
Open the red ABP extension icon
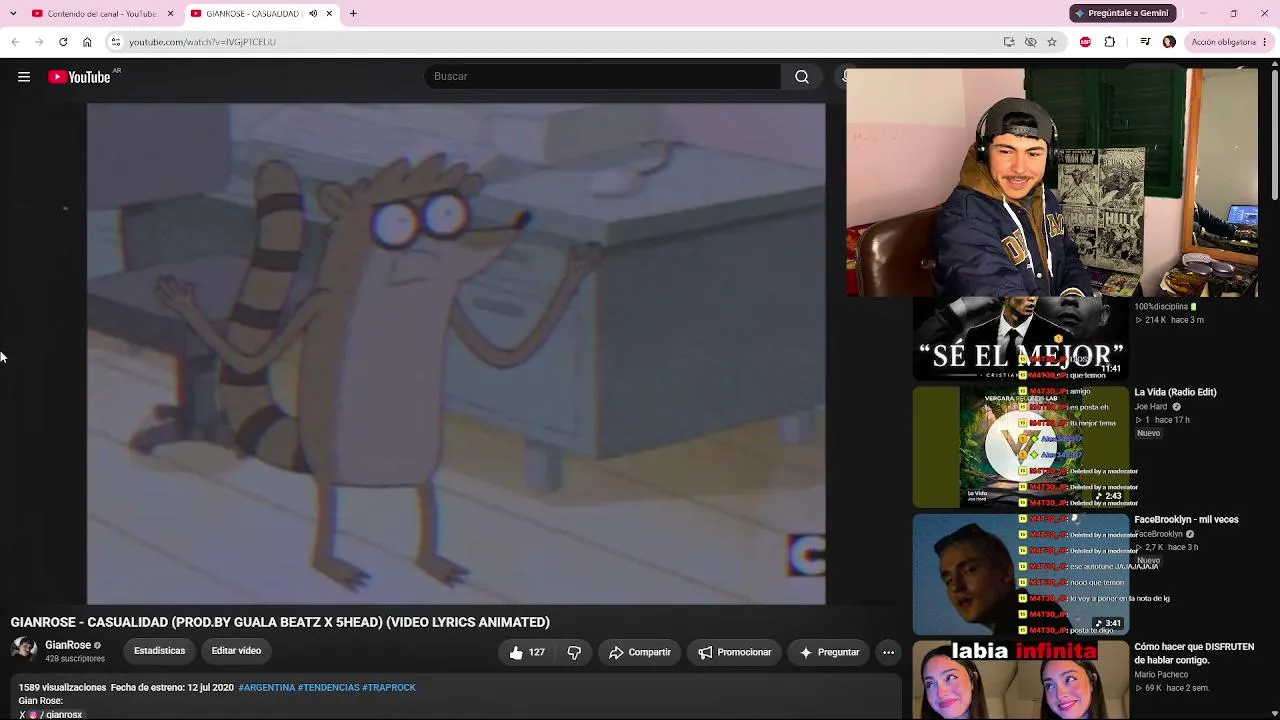1085,42
